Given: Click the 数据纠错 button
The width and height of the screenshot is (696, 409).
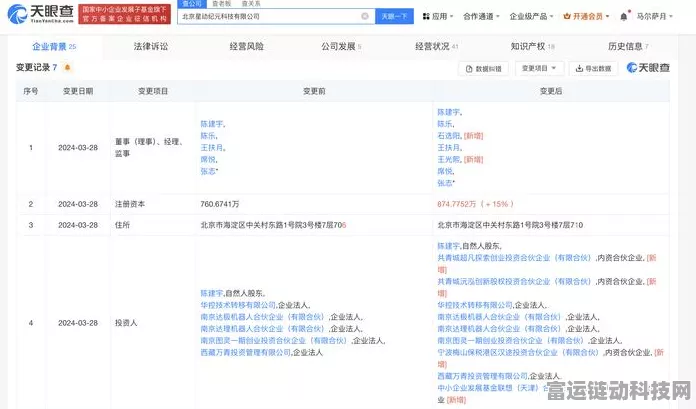Looking at the screenshot, I should click(x=483, y=68).
